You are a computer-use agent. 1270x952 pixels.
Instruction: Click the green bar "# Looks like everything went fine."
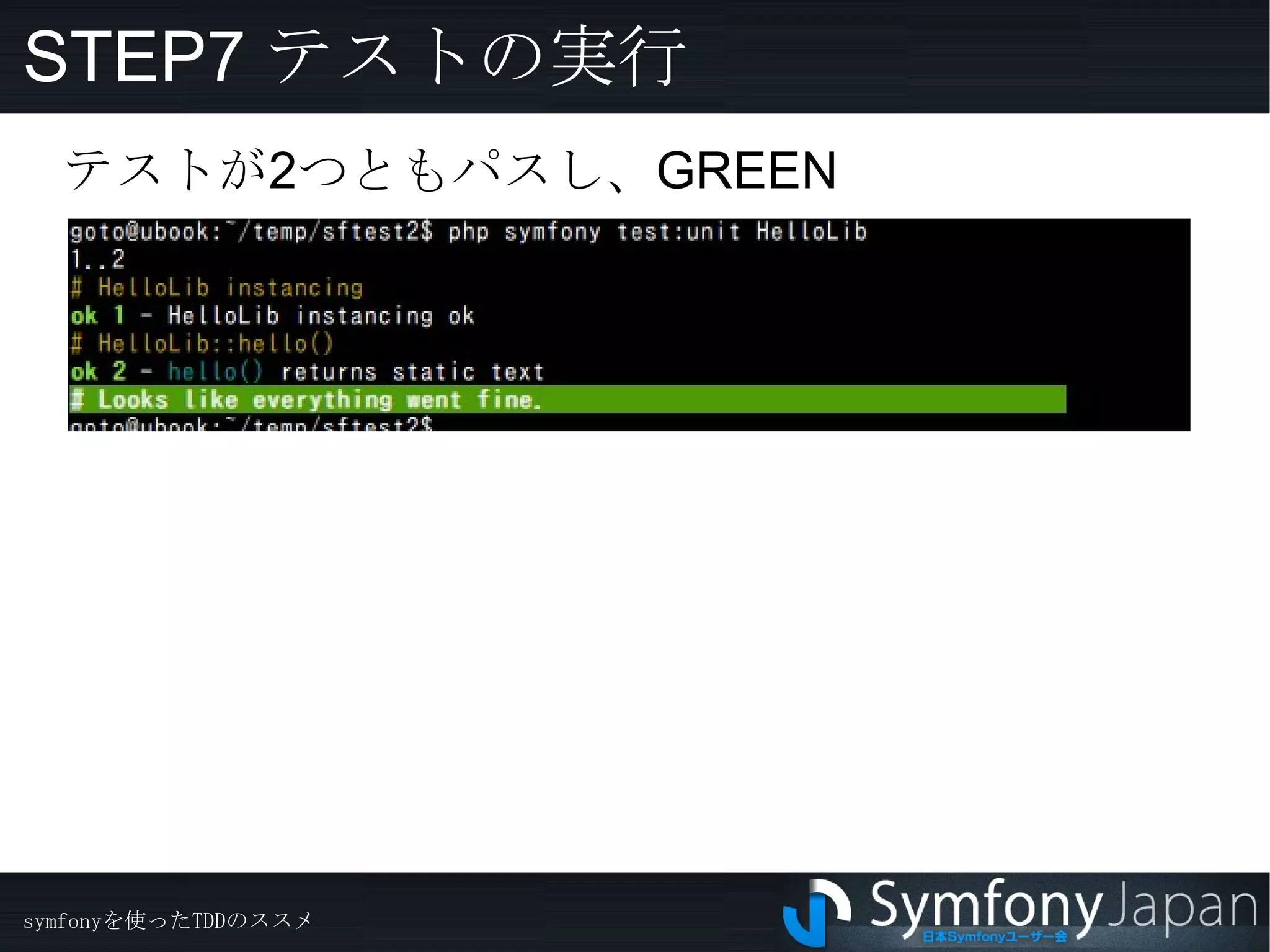[567, 399]
